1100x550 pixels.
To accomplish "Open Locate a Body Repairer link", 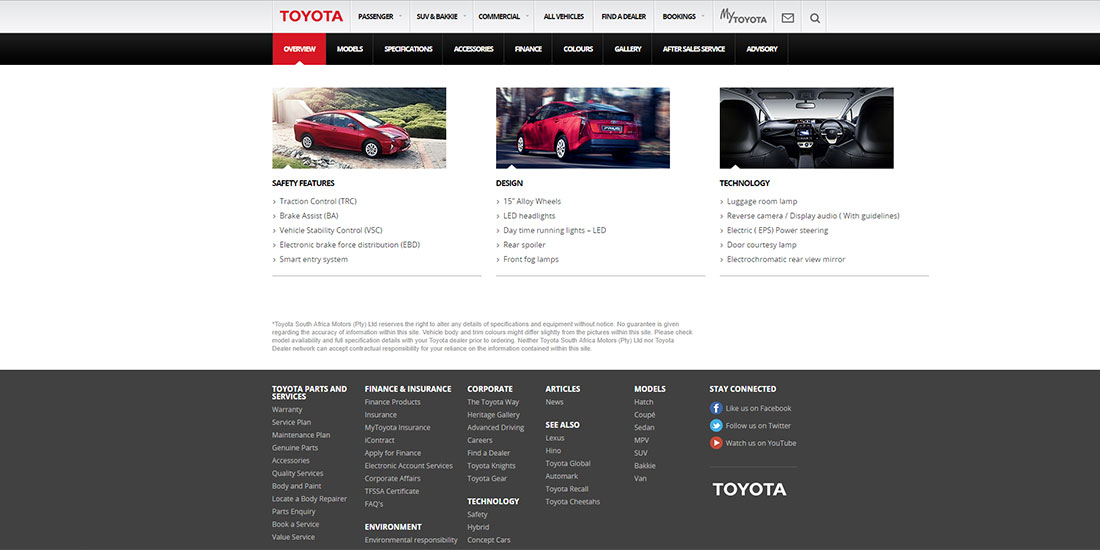I will pyautogui.click(x=309, y=499).
